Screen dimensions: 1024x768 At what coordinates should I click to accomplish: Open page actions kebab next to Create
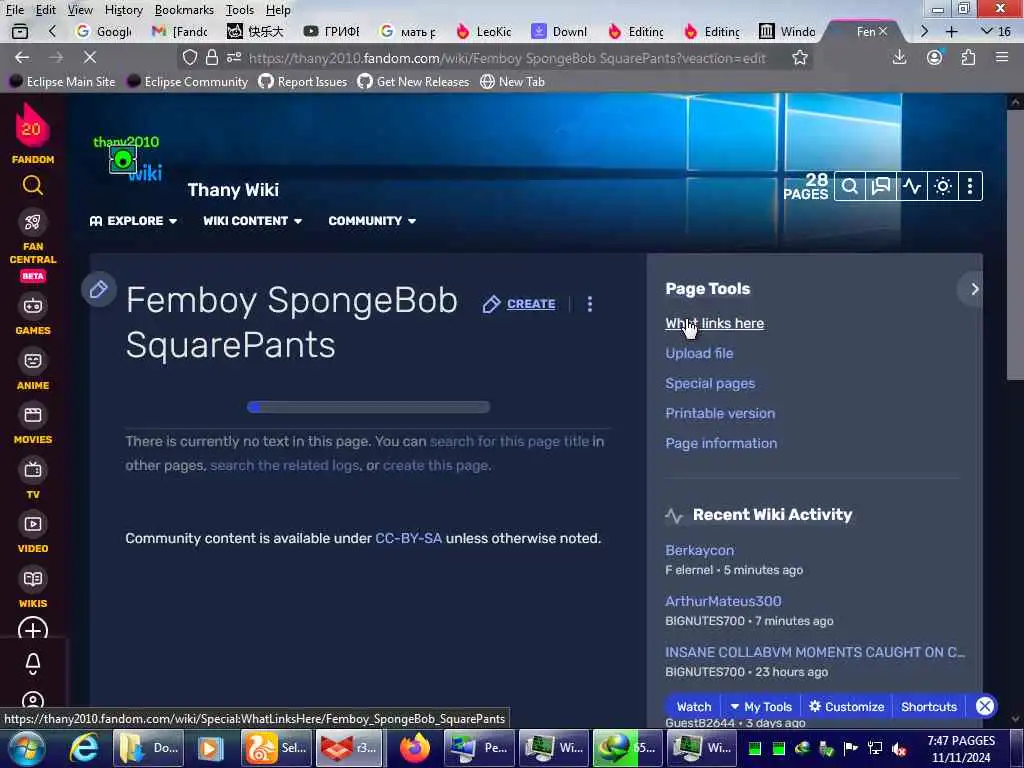tap(590, 304)
